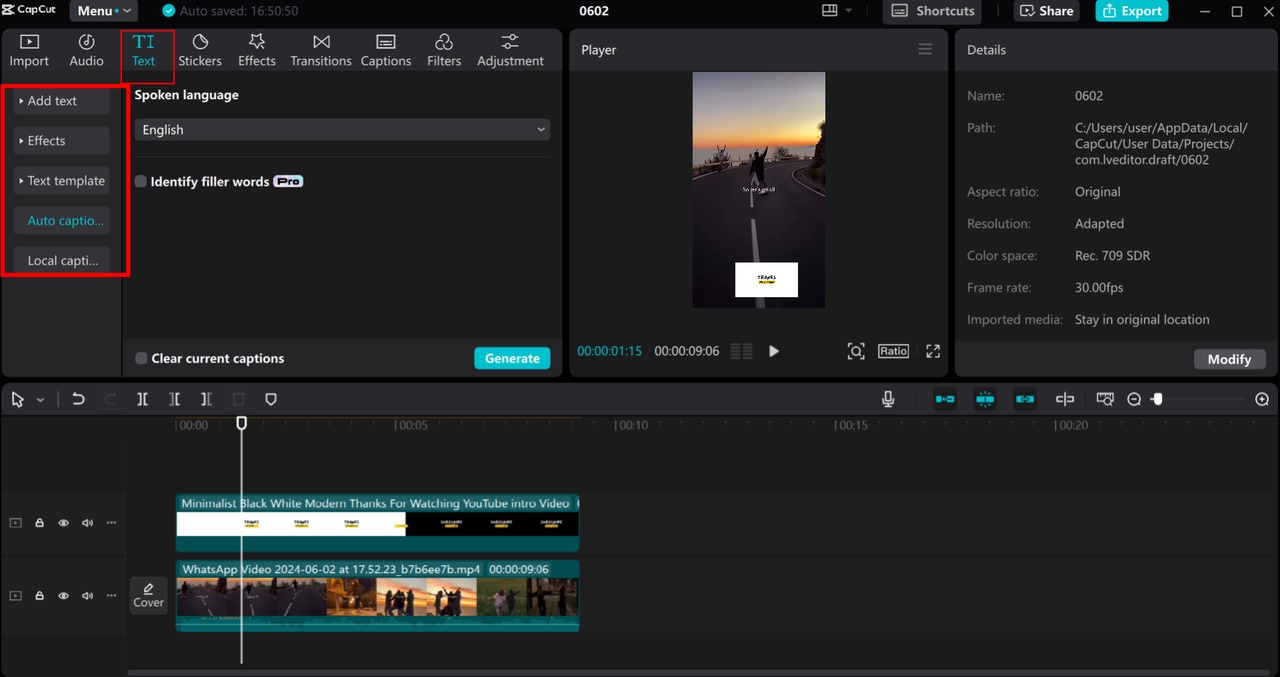Image resolution: width=1280 pixels, height=677 pixels.
Task: Select Local captions in sidebar
Action: pyautogui.click(x=62, y=260)
